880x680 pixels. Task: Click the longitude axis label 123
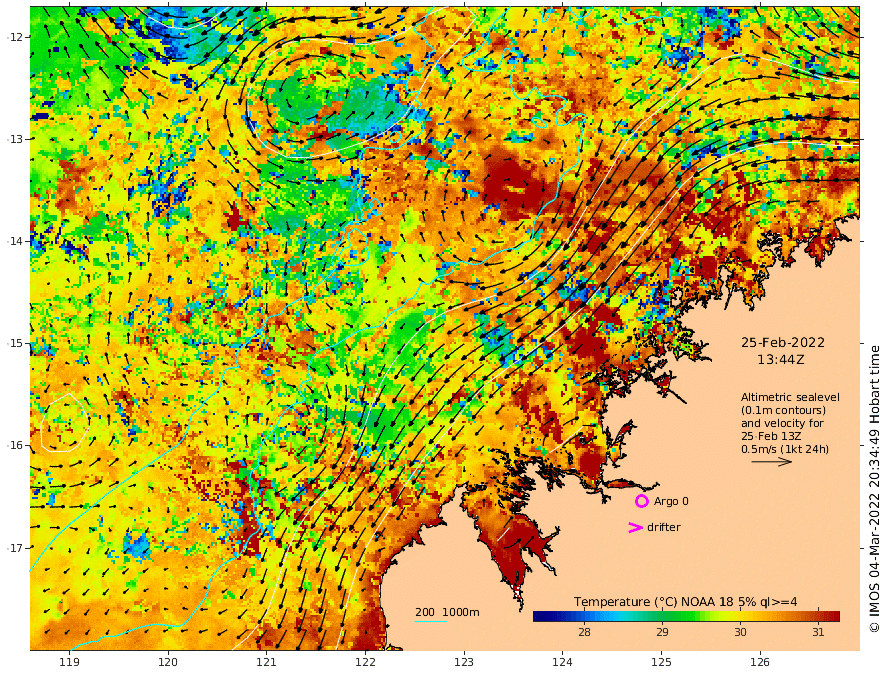[x=464, y=662]
